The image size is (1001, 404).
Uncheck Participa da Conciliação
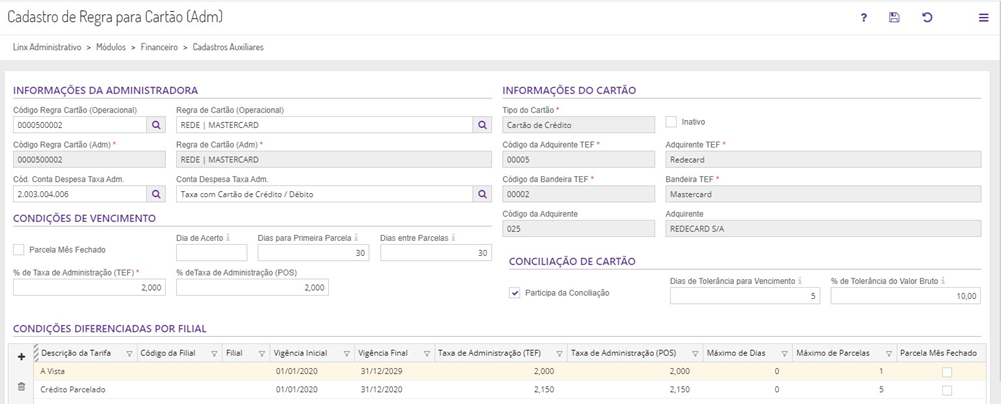coord(515,293)
